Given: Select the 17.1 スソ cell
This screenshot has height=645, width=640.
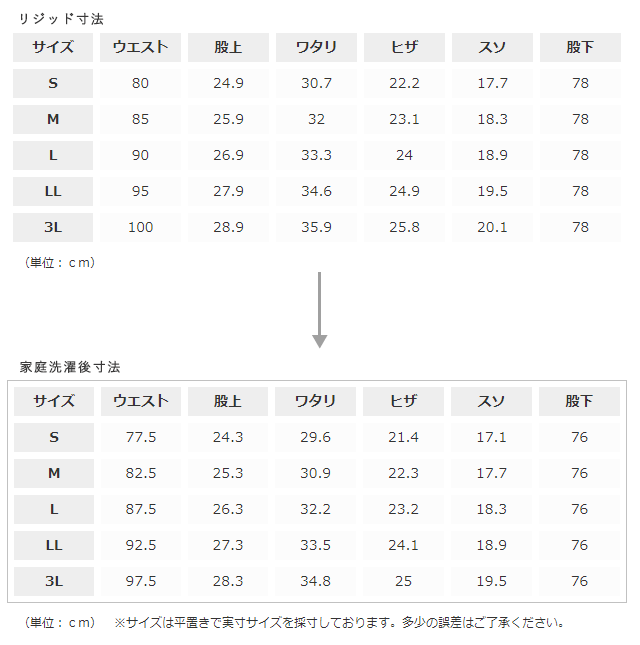Looking at the screenshot, I should point(491,437).
